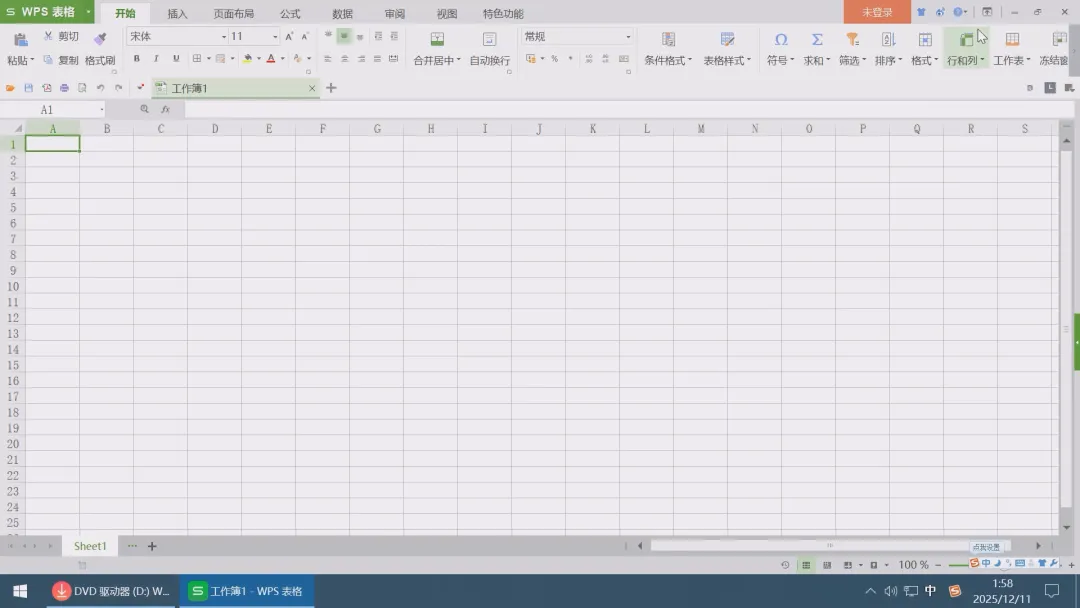Add a new document tab with plus button

(331, 87)
